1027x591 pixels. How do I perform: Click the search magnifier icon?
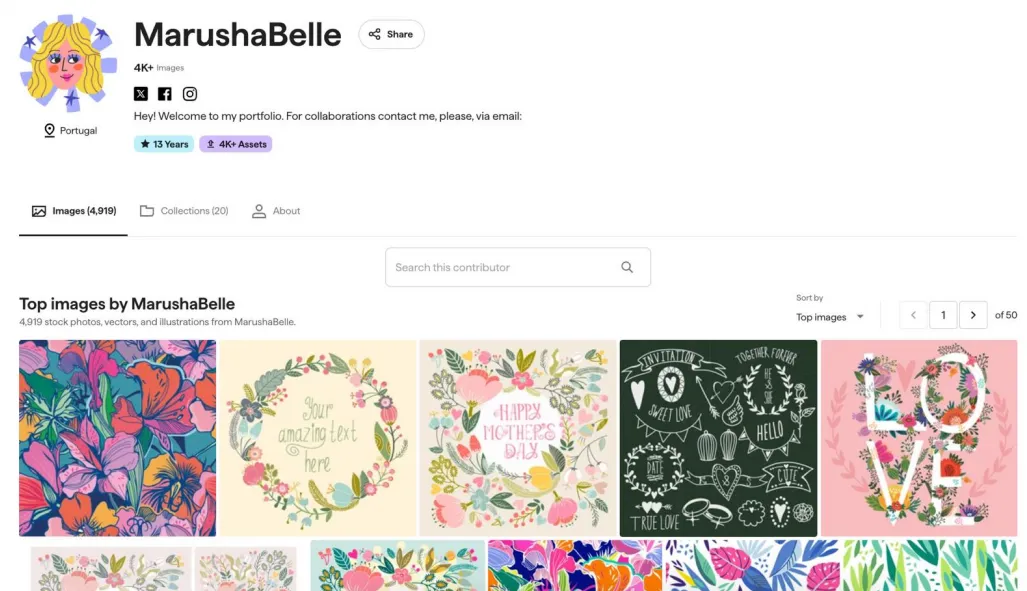[627, 267]
